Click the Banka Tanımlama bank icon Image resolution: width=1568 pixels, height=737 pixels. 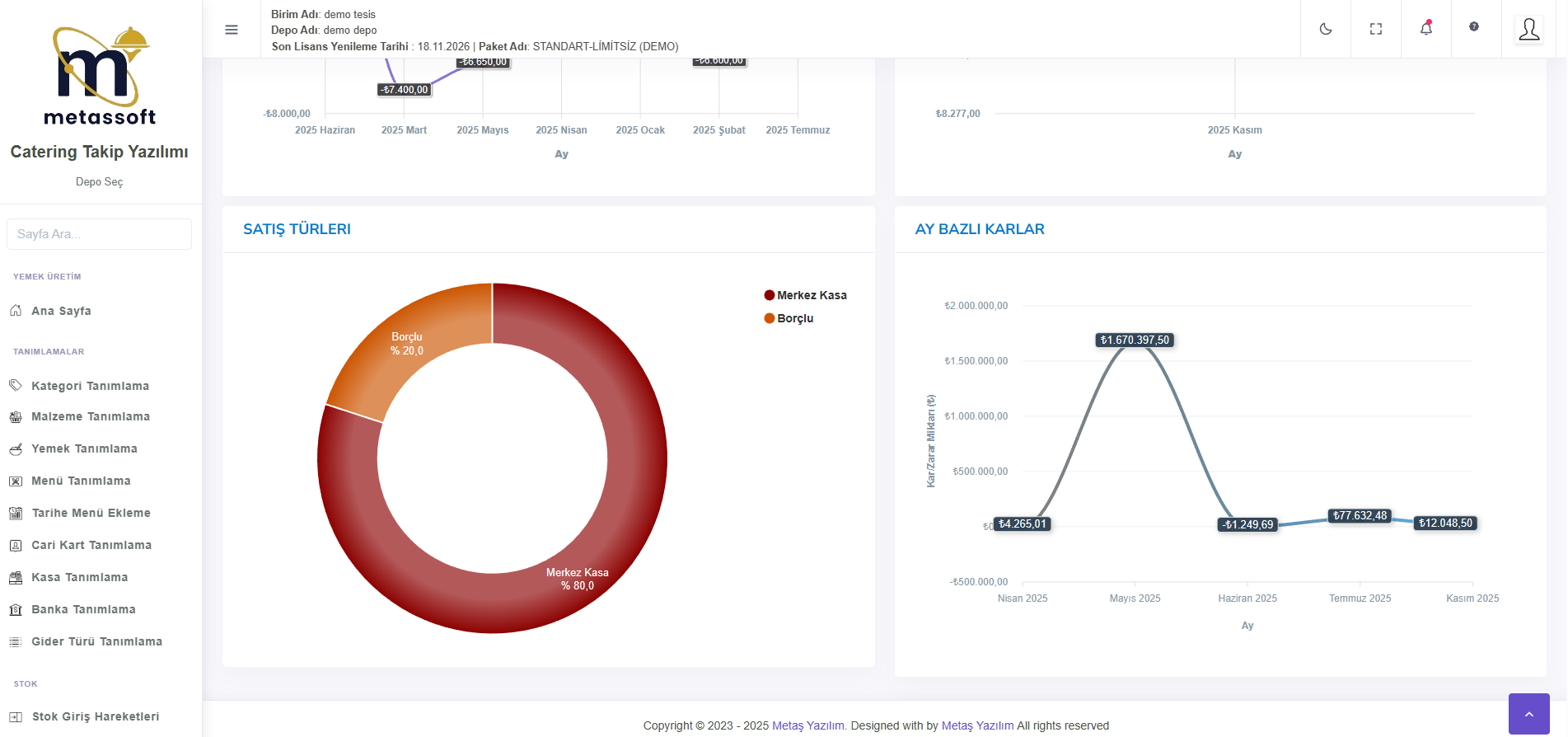(16, 610)
